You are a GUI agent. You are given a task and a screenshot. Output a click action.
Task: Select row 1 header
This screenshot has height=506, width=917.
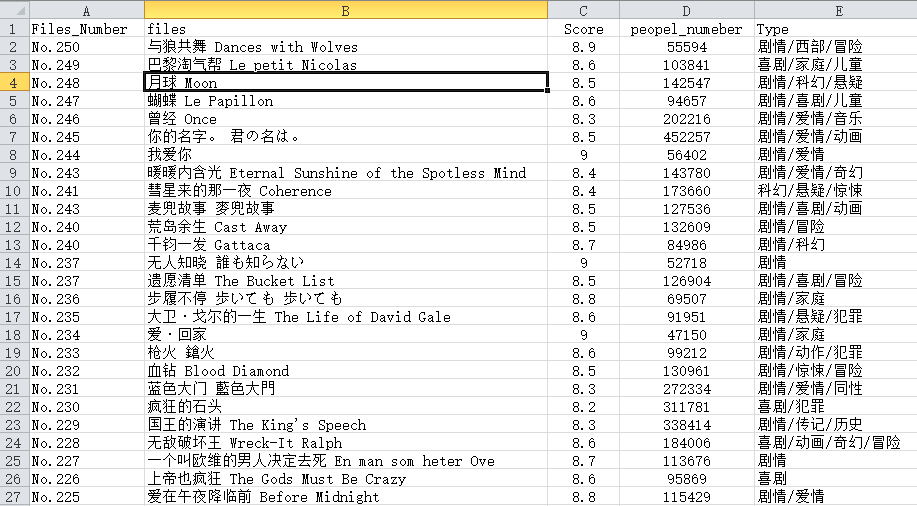click(x=15, y=29)
